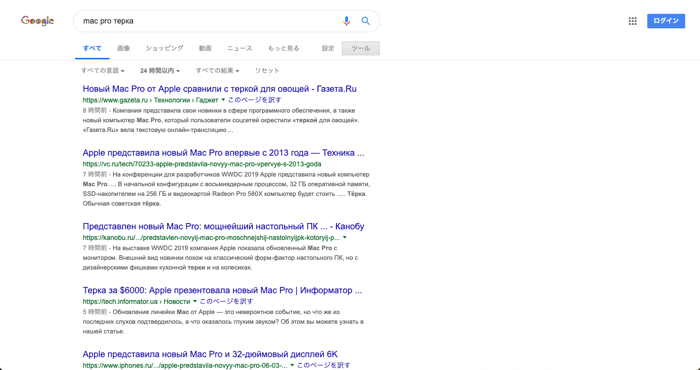Click the www.gazeta.ru green URL
Screen dimensions: 700x370
click(150, 100)
